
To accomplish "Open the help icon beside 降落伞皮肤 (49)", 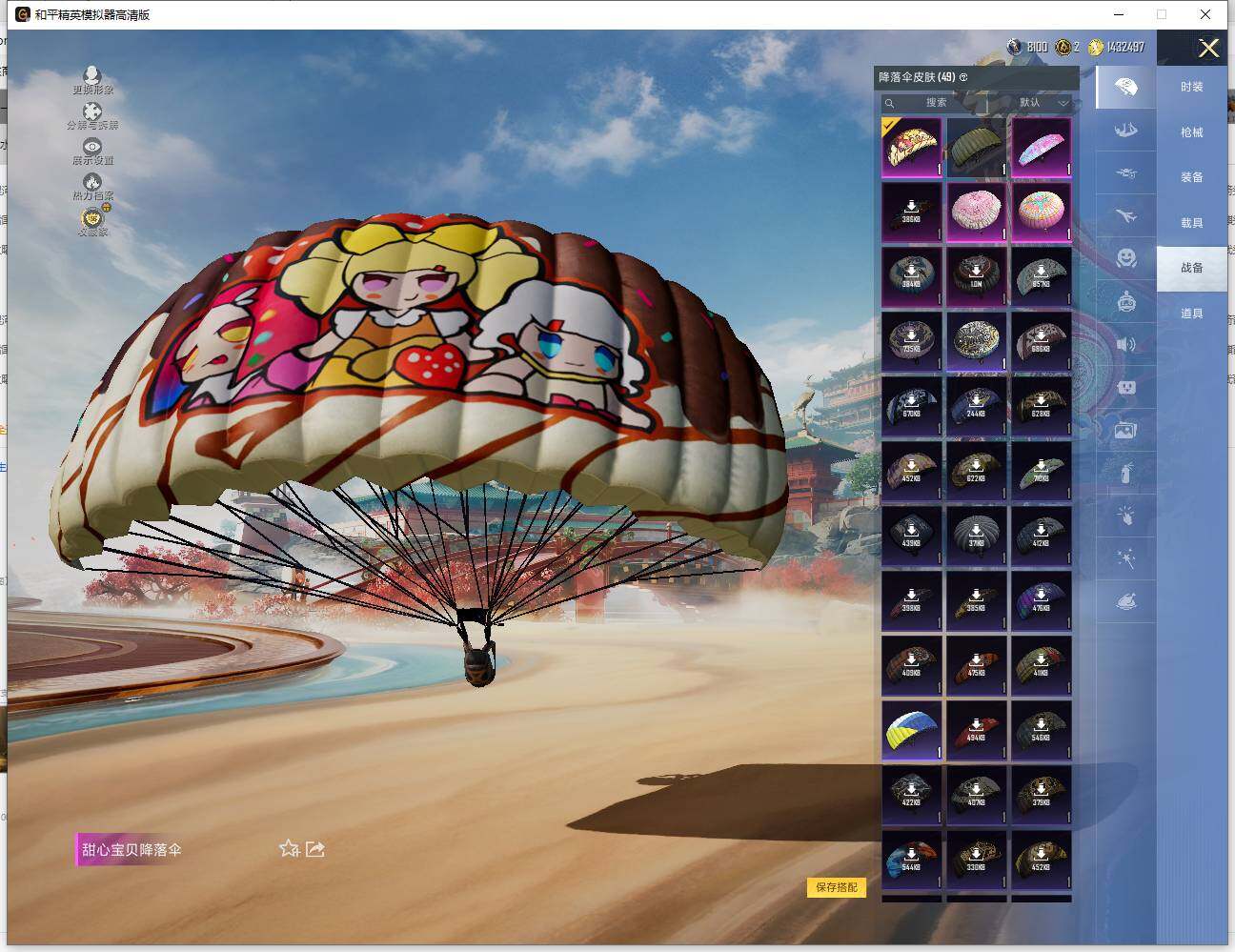I will tap(963, 77).
